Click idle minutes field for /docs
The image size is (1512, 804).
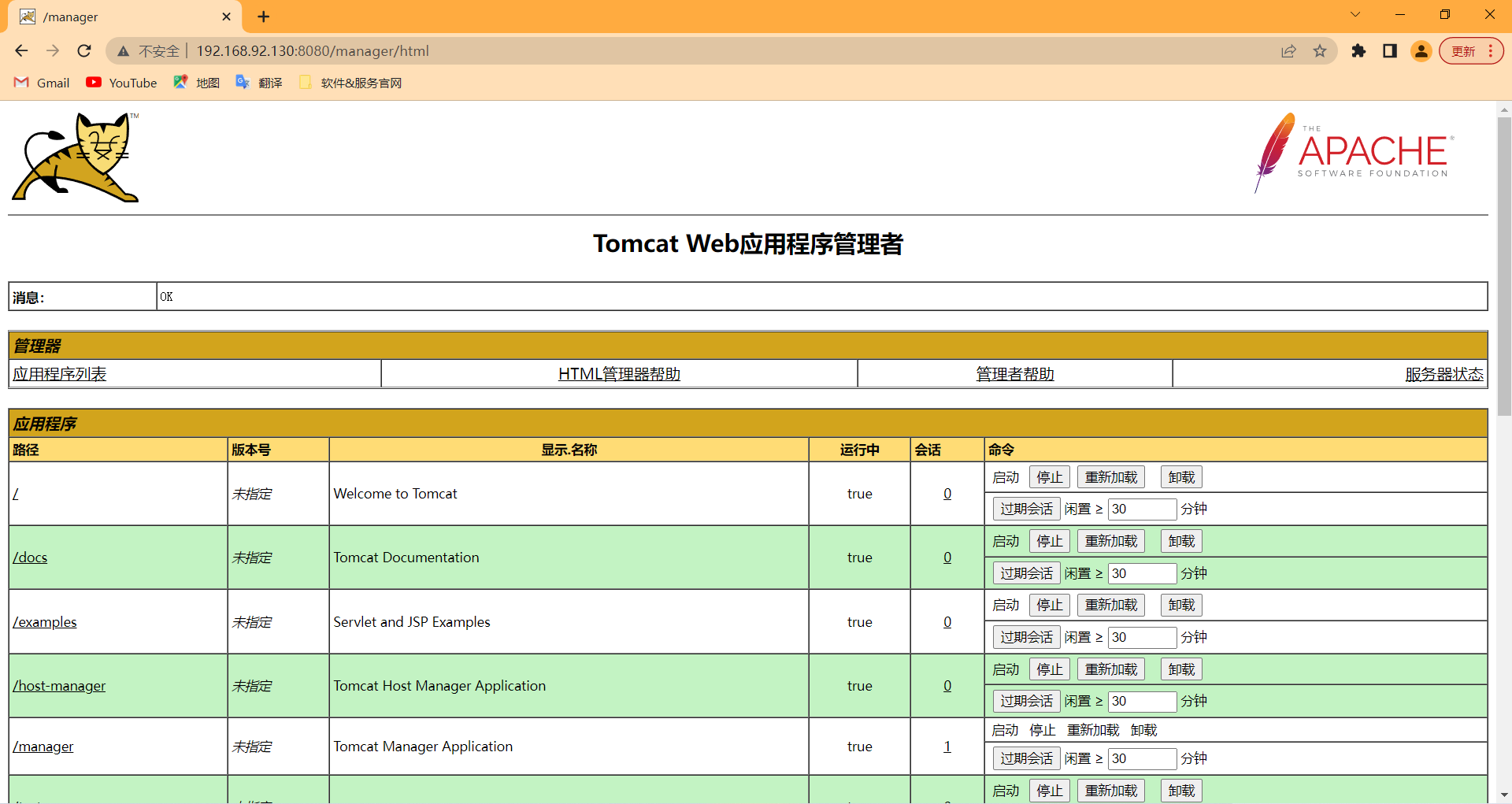click(x=1142, y=573)
